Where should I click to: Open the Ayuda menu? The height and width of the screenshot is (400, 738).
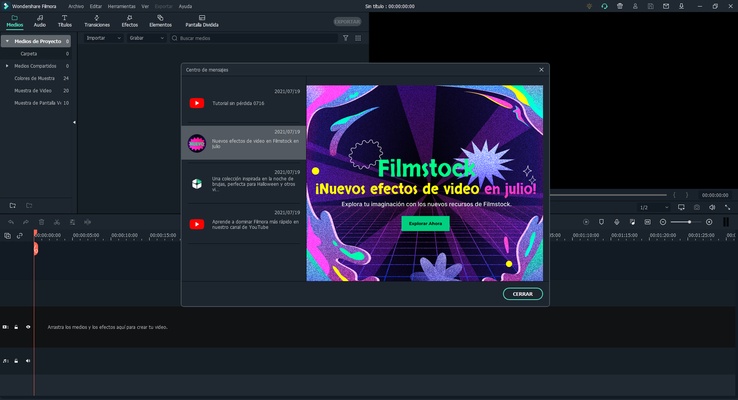185,7
